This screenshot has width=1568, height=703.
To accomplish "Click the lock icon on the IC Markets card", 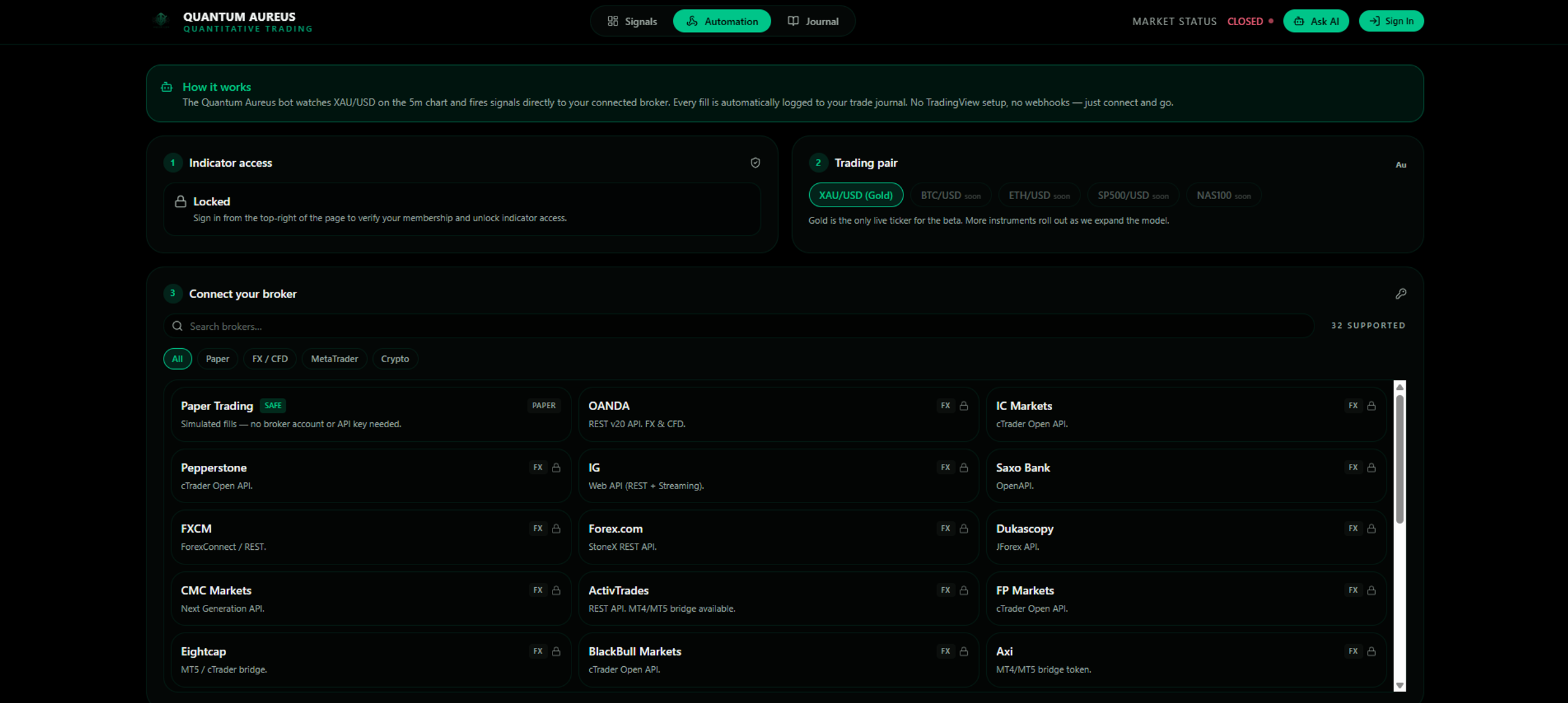I will tap(1371, 406).
